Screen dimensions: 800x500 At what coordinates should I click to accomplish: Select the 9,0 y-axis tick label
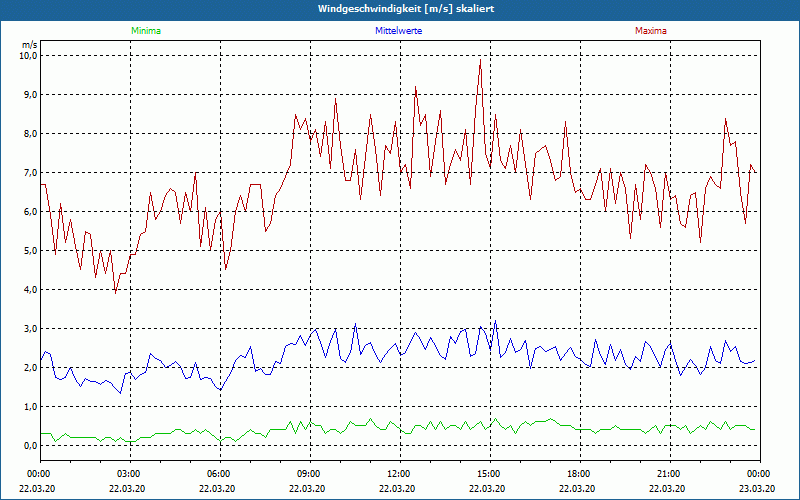click(x=29, y=95)
